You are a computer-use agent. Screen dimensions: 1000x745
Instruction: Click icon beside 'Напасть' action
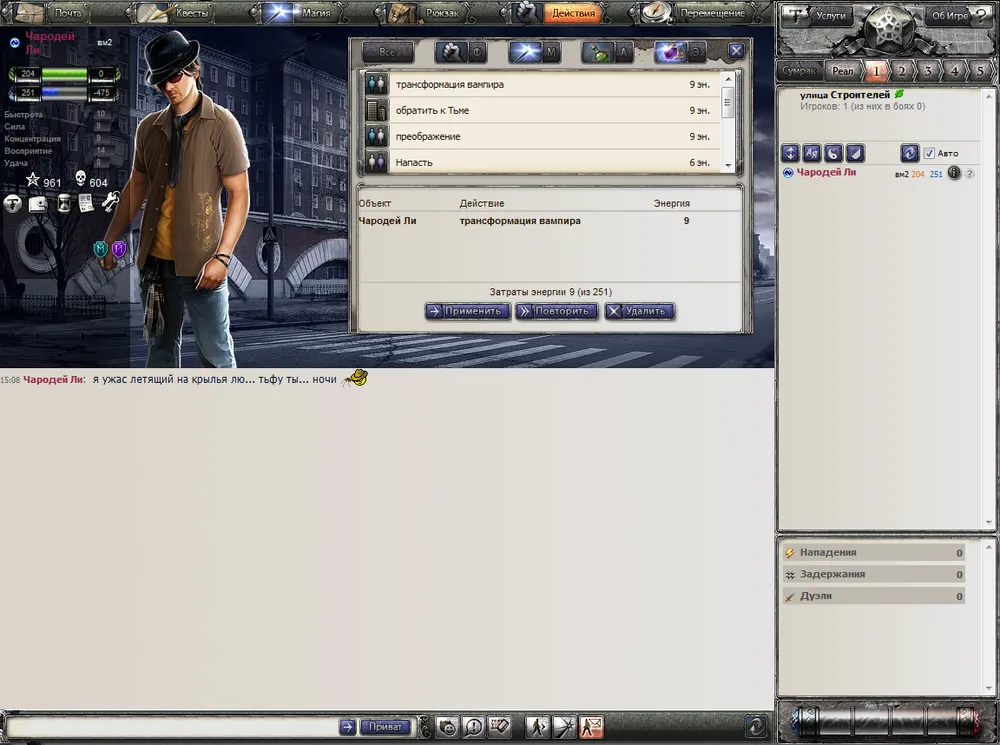(x=377, y=162)
